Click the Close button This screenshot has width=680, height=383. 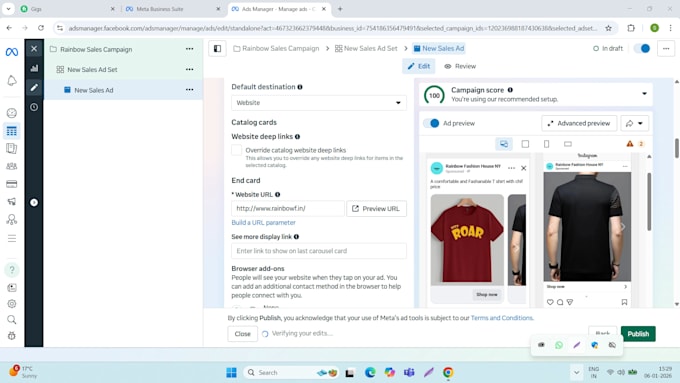pyautogui.click(x=242, y=334)
